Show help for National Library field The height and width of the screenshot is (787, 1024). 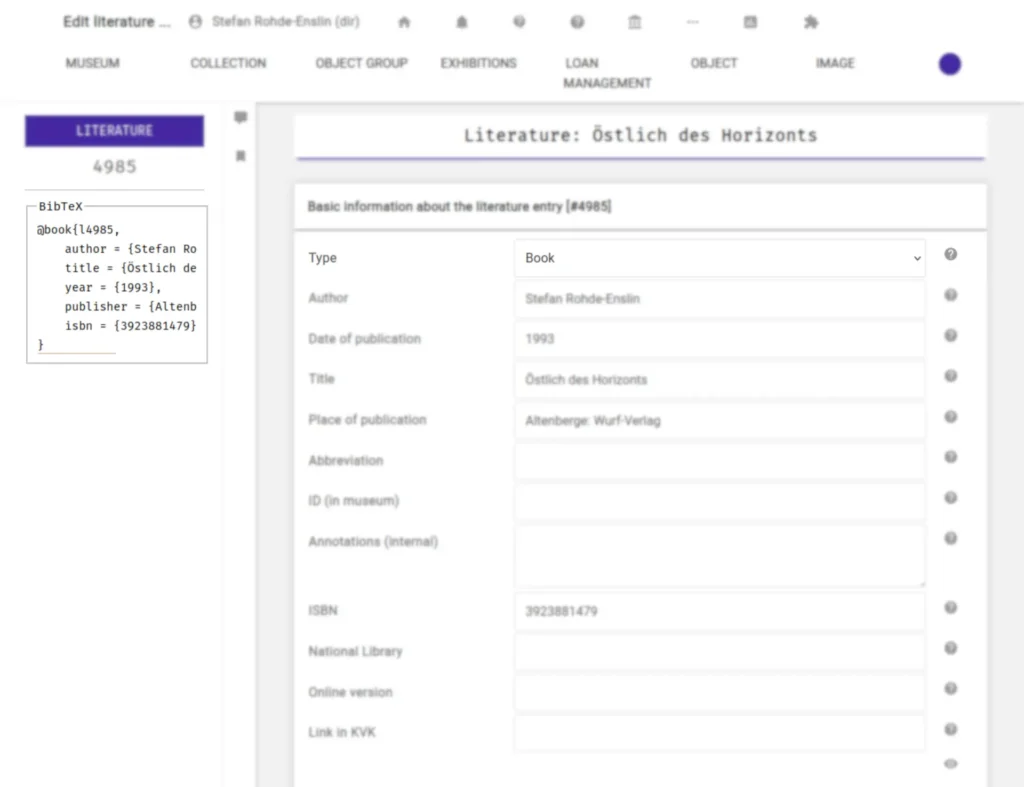[x=951, y=648]
